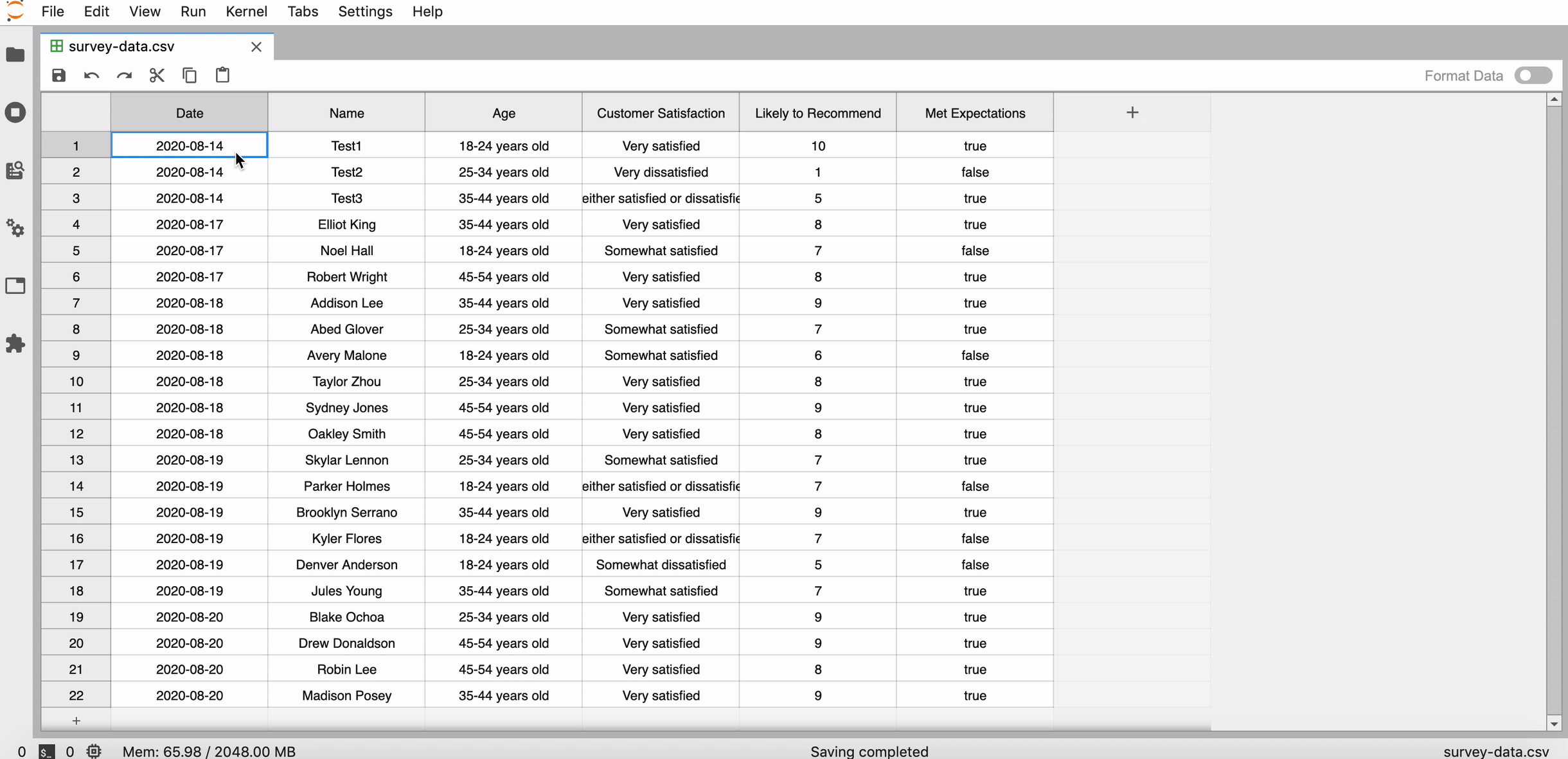The width and height of the screenshot is (1568, 759).
Task: Click the scissors cut icon
Action: point(157,75)
